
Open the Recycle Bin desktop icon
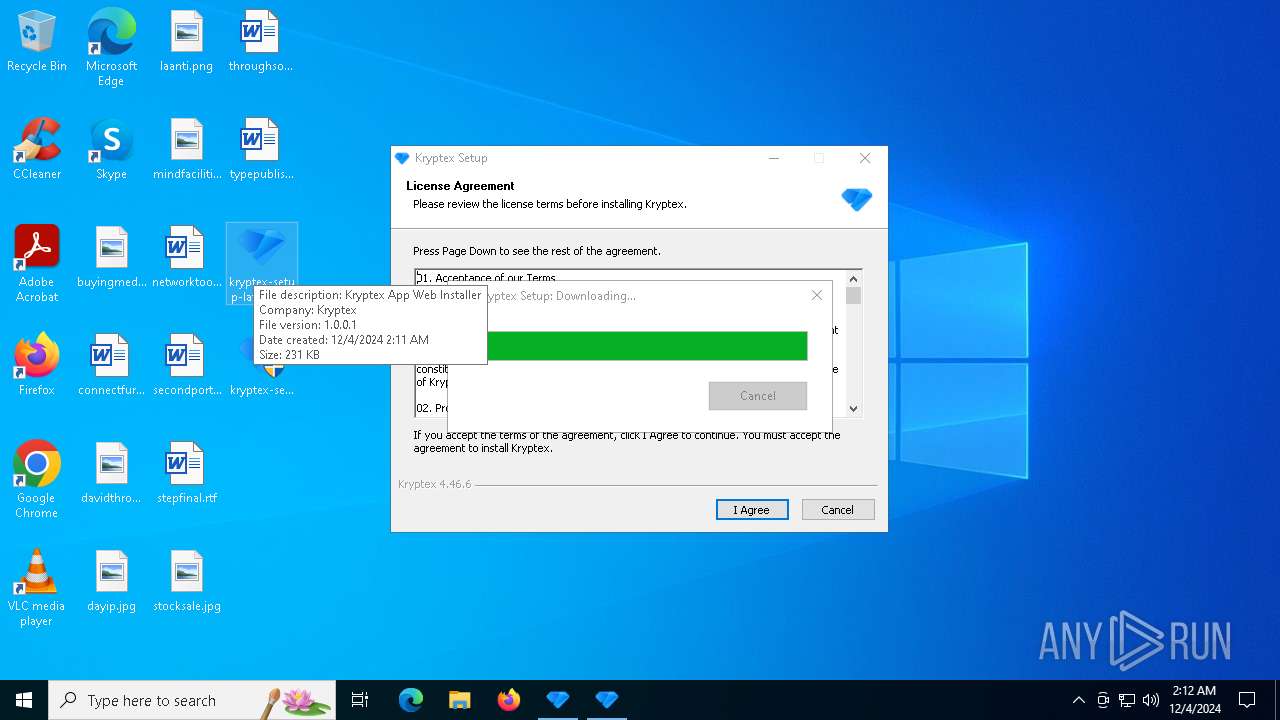click(x=37, y=42)
